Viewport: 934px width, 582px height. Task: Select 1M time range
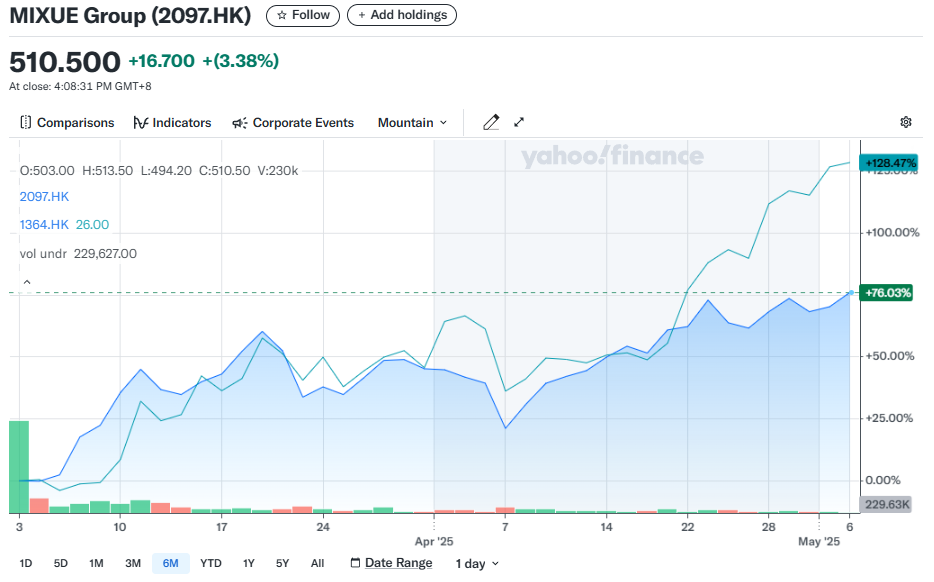click(x=96, y=563)
